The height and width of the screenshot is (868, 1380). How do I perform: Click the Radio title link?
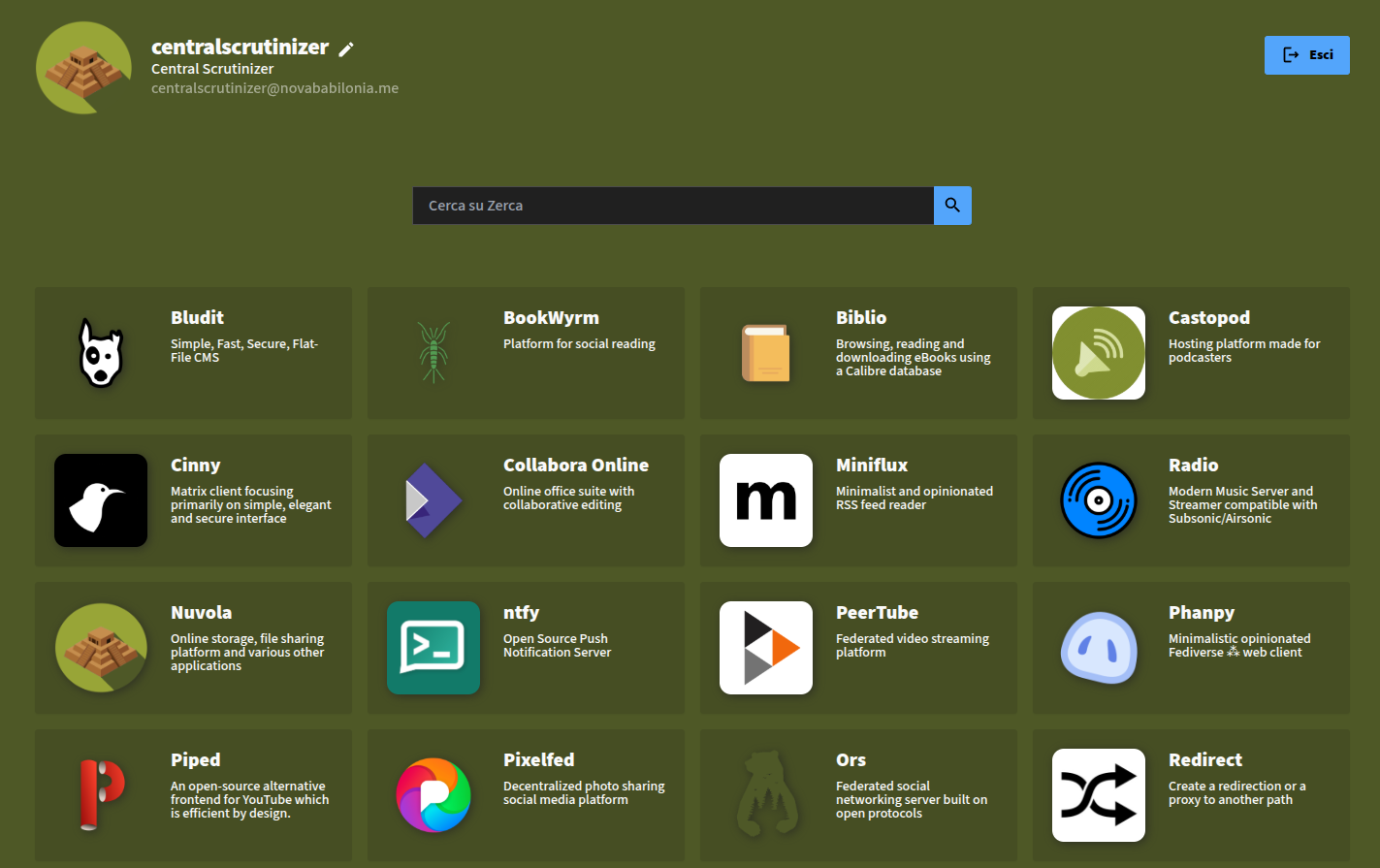point(1193,465)
